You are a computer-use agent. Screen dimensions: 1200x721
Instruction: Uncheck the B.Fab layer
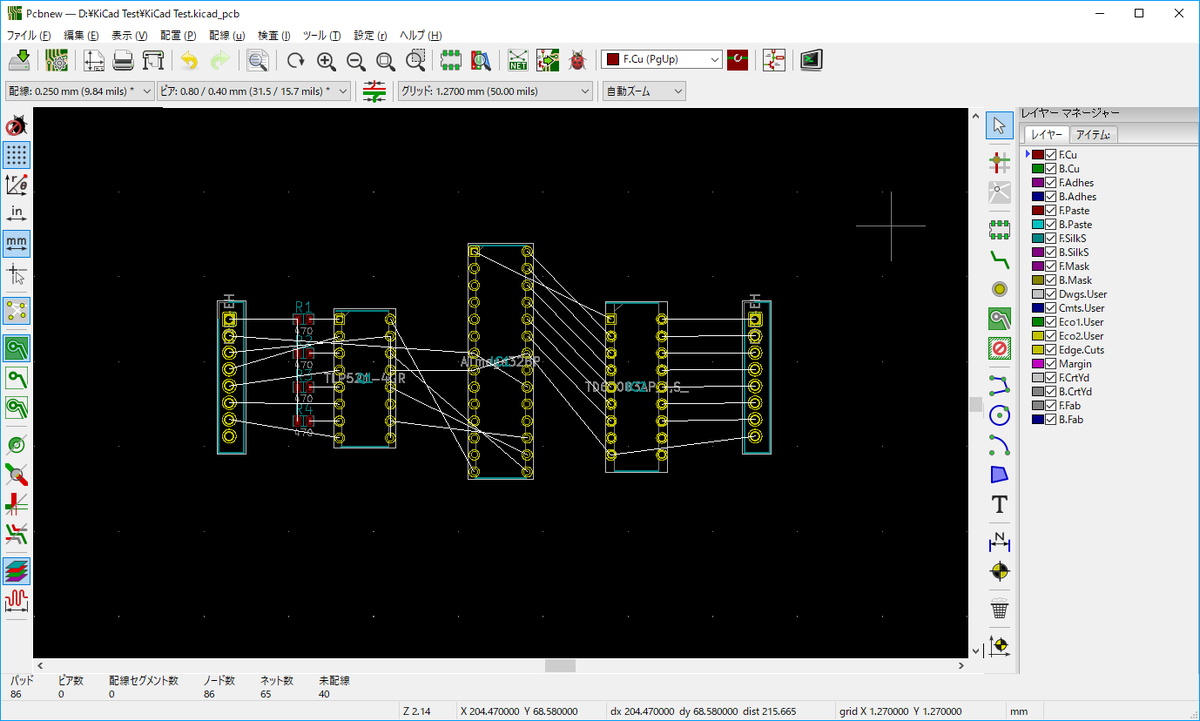(1051, 420)
